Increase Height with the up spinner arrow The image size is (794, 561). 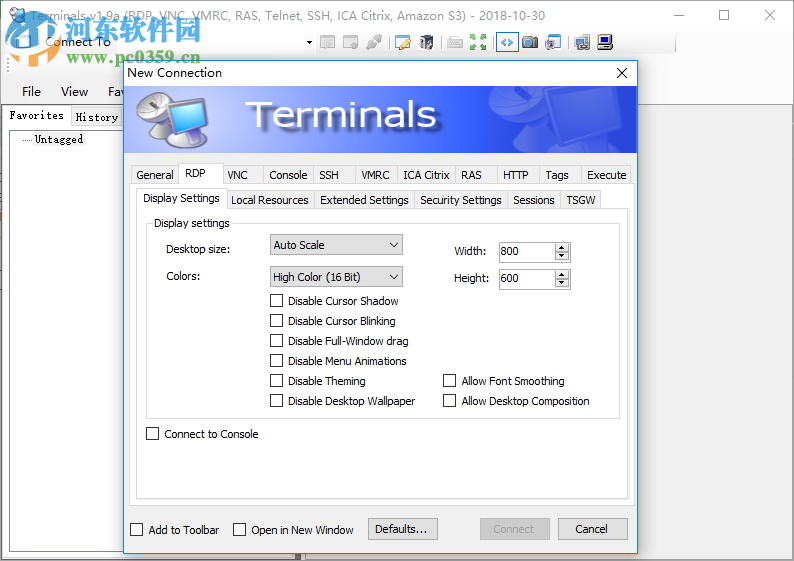pyautogui.click(x=562, y=274)
